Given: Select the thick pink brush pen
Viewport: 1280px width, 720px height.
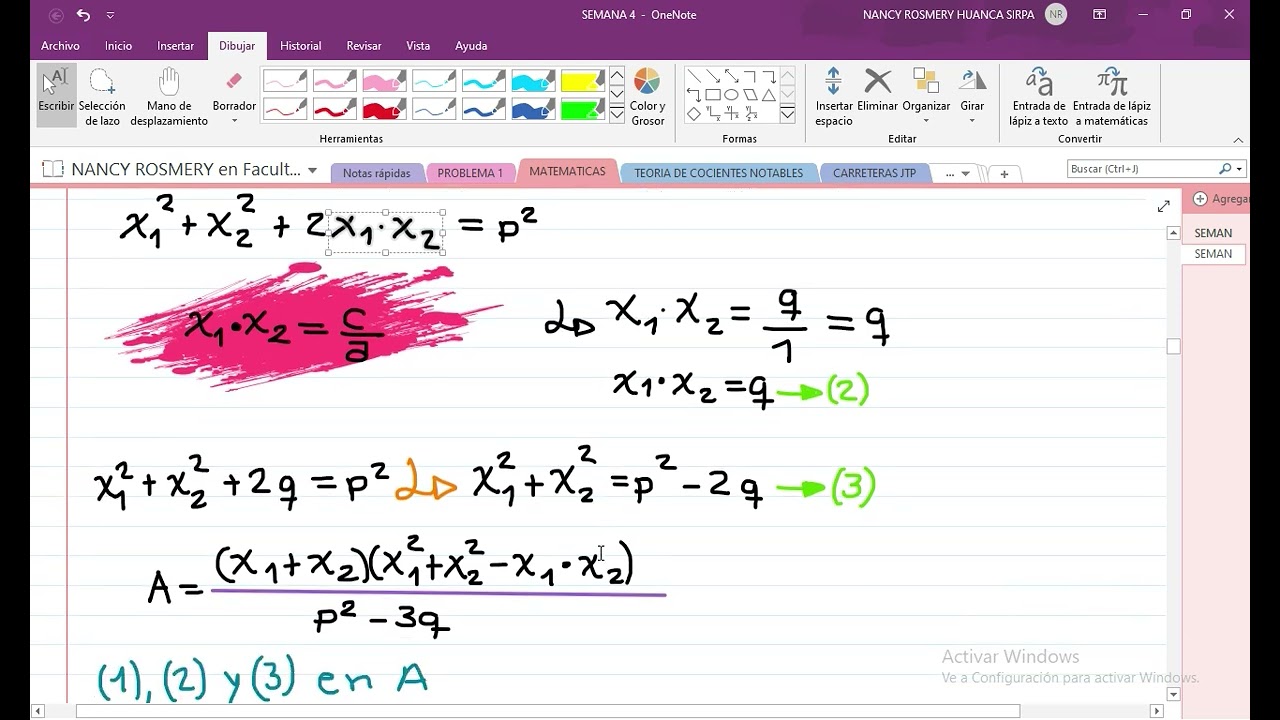Looking at the screenshot, I should point(384,81).
